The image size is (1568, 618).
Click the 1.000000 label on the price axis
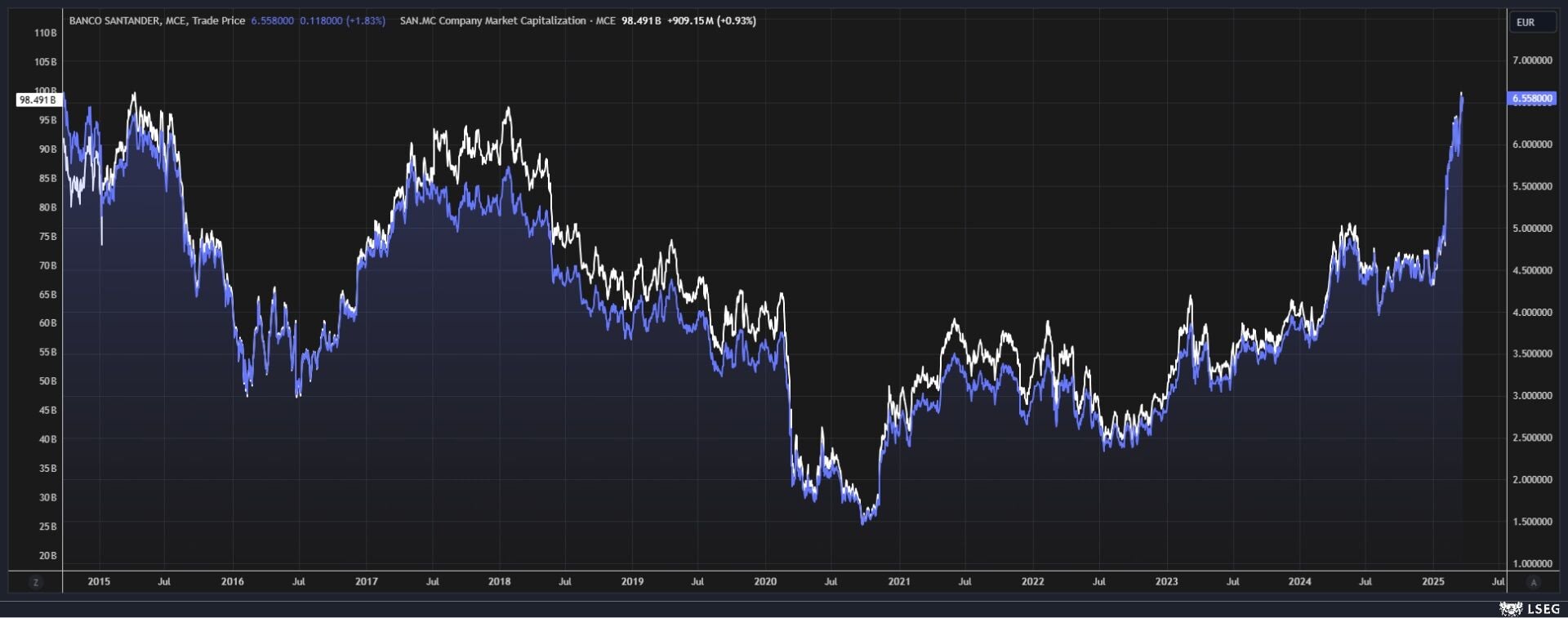point(1532,564)
